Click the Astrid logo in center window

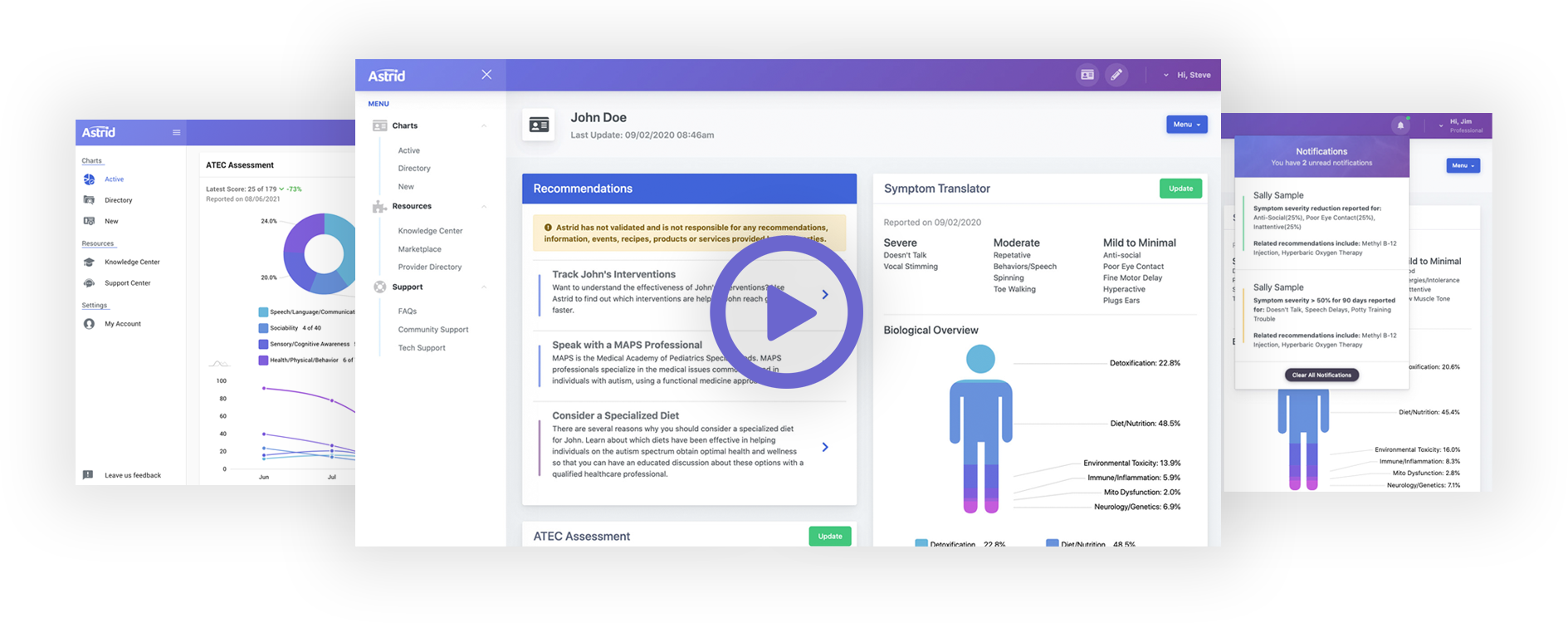pos(387,76)
